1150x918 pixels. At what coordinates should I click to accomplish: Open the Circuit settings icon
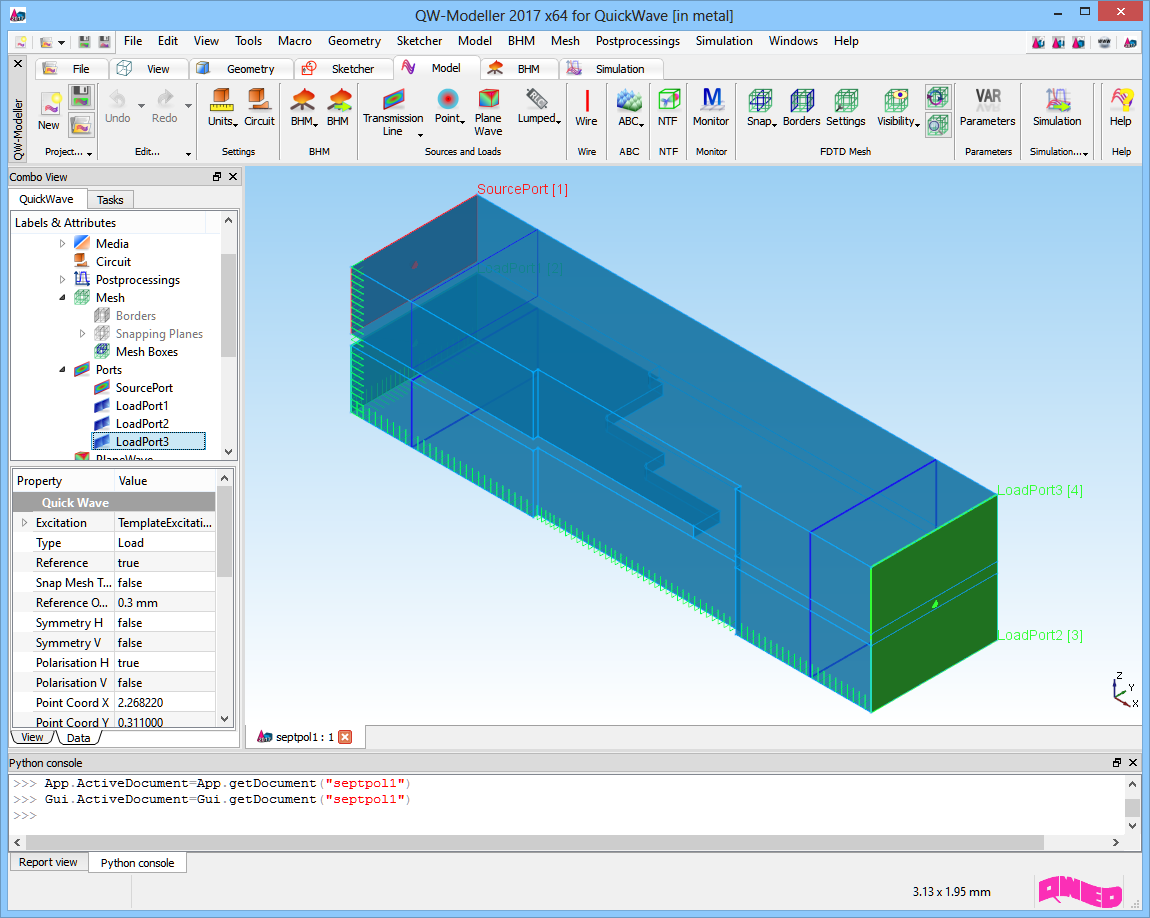click(258, 99)
